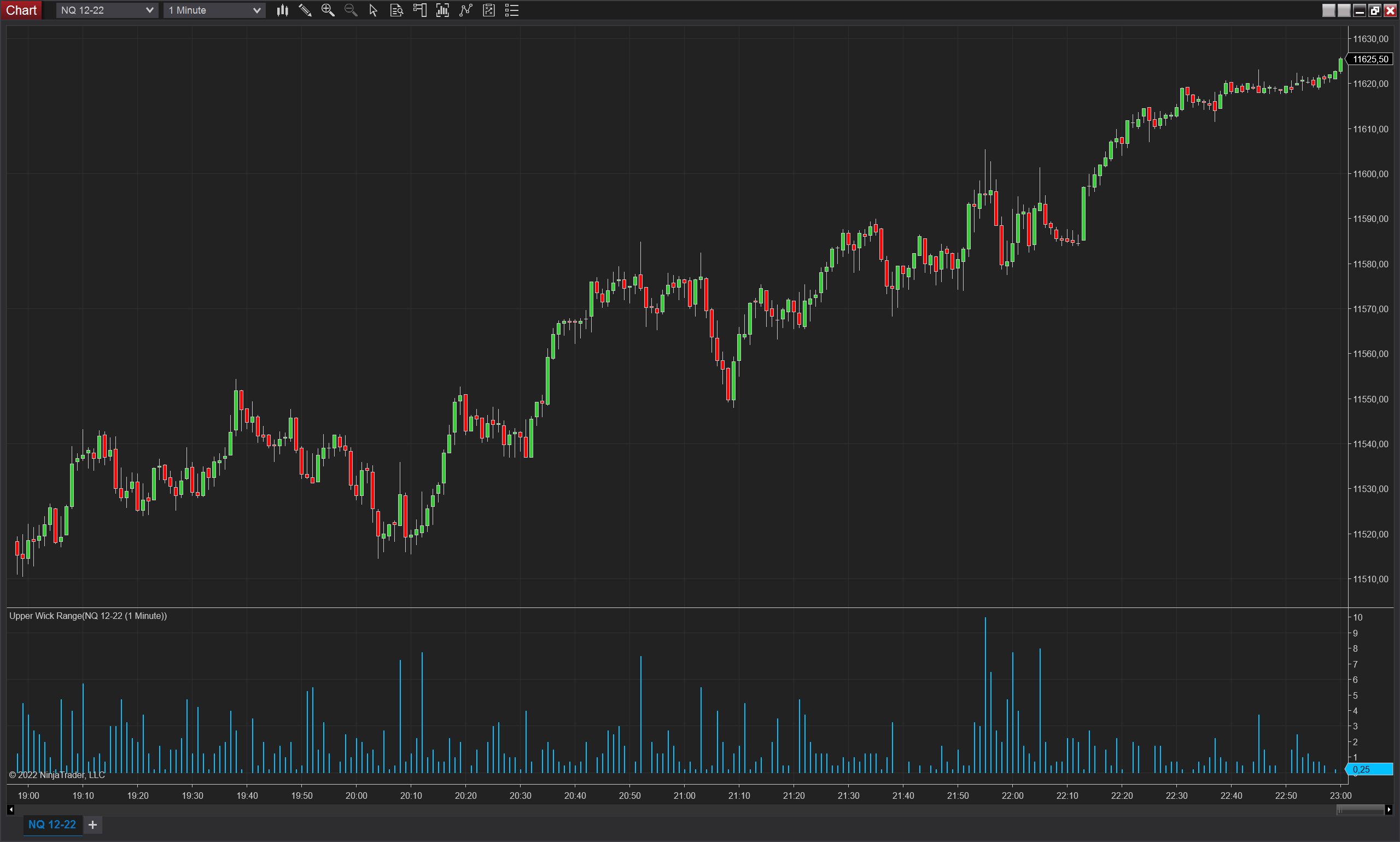The width and height of the screenshot is (1400, 842).
Task: Open the Indicators line-graph icon
Action: [466, 10]
